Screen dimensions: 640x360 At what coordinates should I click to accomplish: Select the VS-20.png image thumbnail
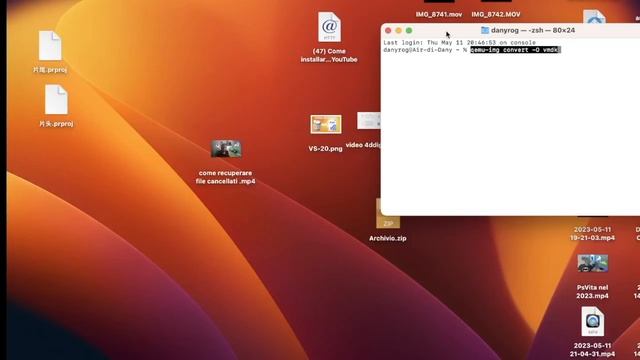(325, 124)
